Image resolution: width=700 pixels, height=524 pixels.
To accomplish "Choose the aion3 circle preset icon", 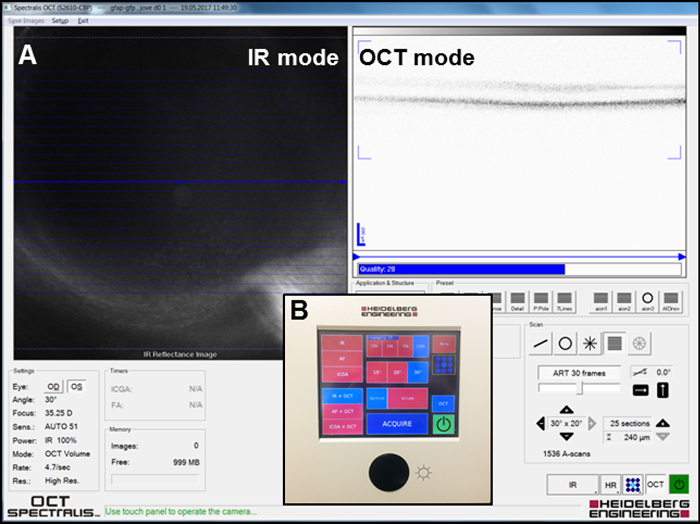I will 647,302.
